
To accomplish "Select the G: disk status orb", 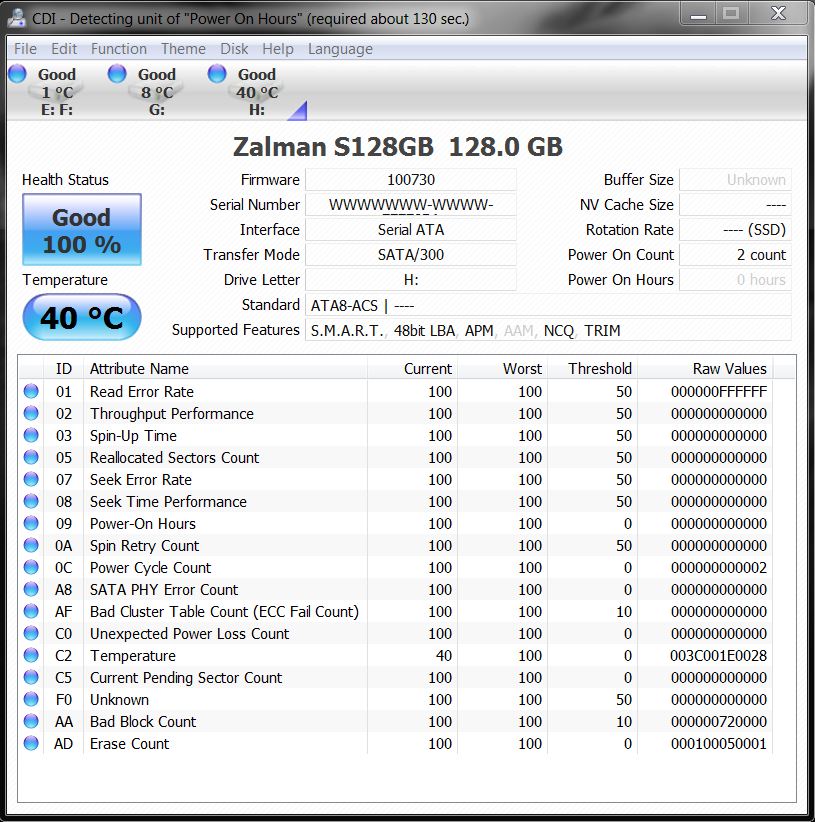I will pyautogui.click(x=117, y=74).
